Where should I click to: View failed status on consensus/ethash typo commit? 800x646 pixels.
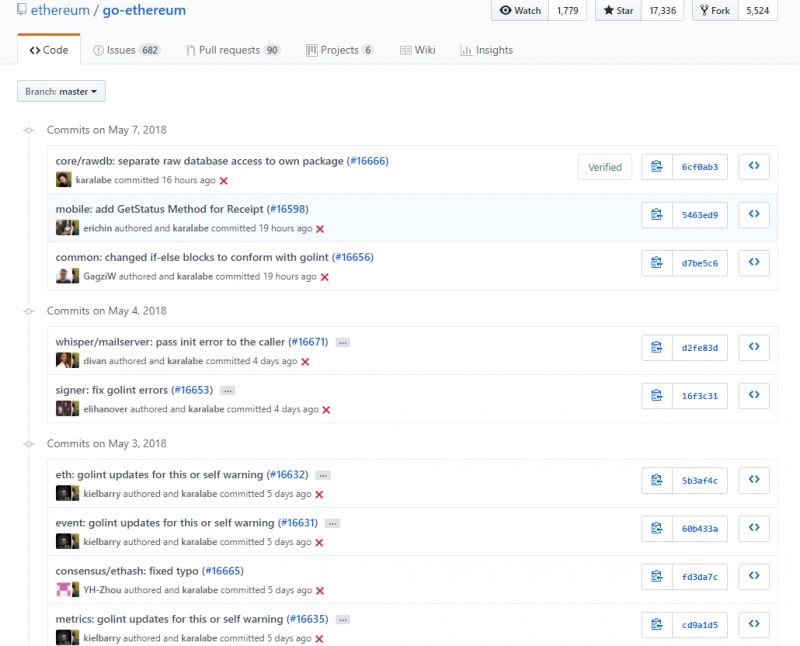[x=320, y=590]
